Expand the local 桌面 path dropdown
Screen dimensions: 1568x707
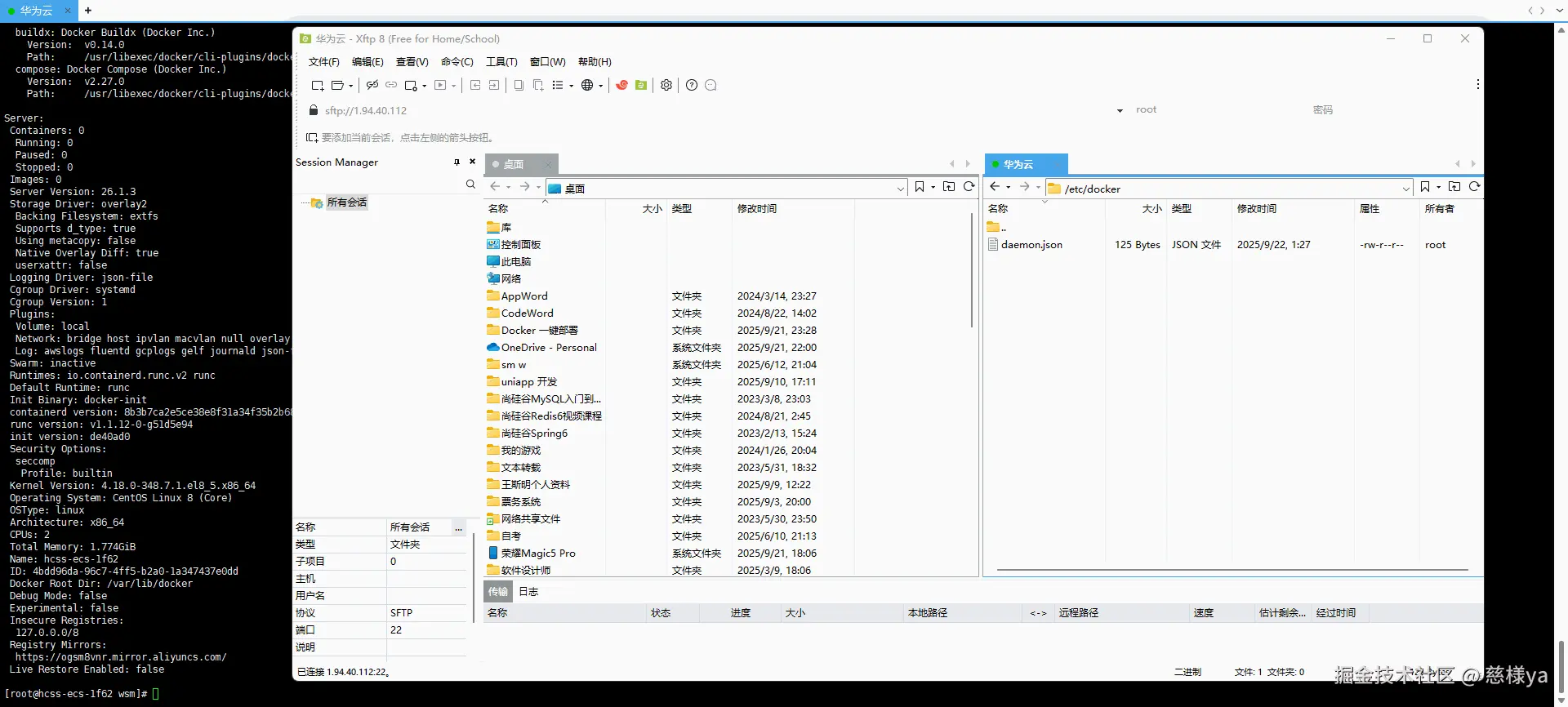(x=900, y=189)
